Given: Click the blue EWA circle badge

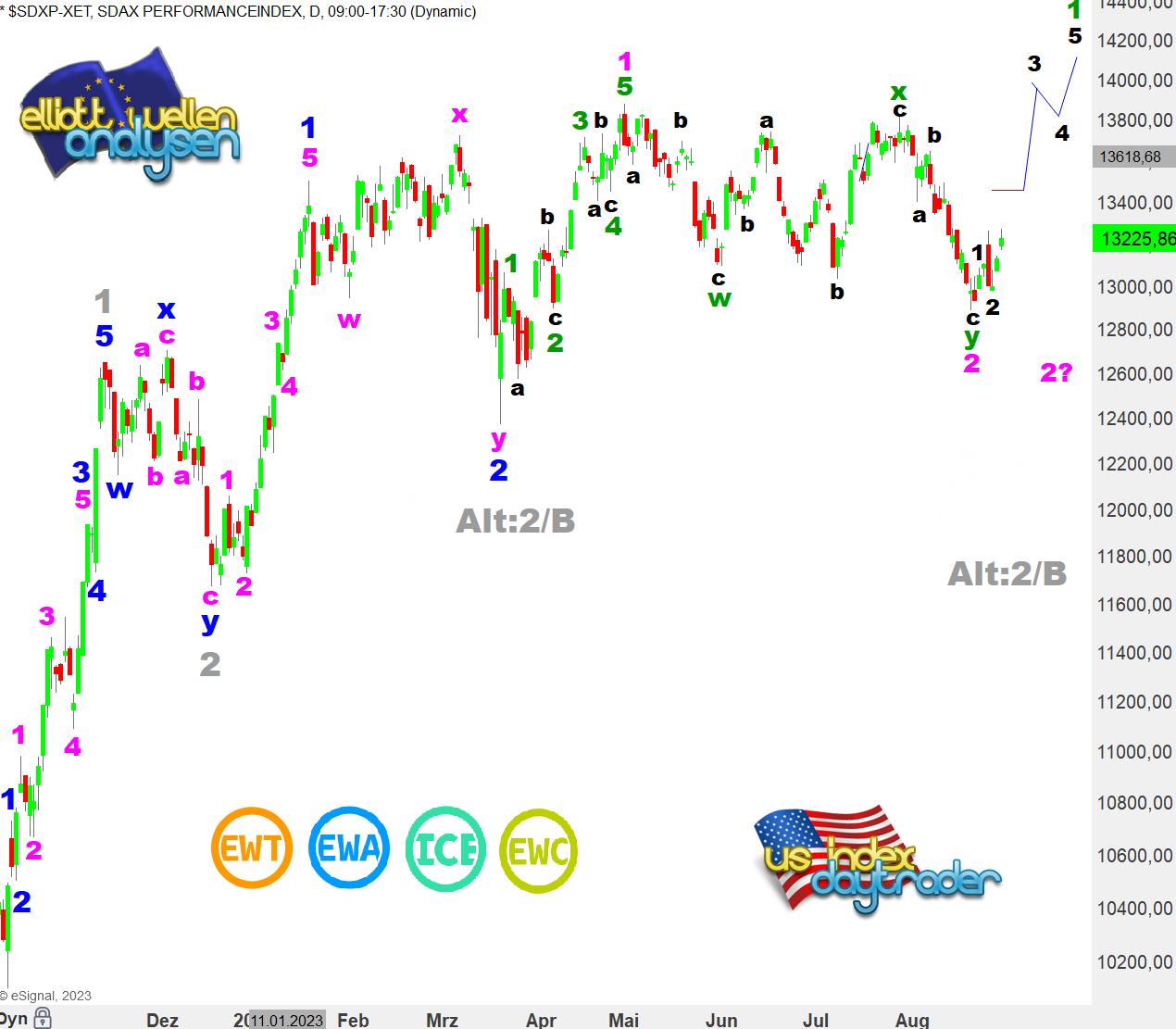Looking at the screenshot, I should tap(348, 847).
